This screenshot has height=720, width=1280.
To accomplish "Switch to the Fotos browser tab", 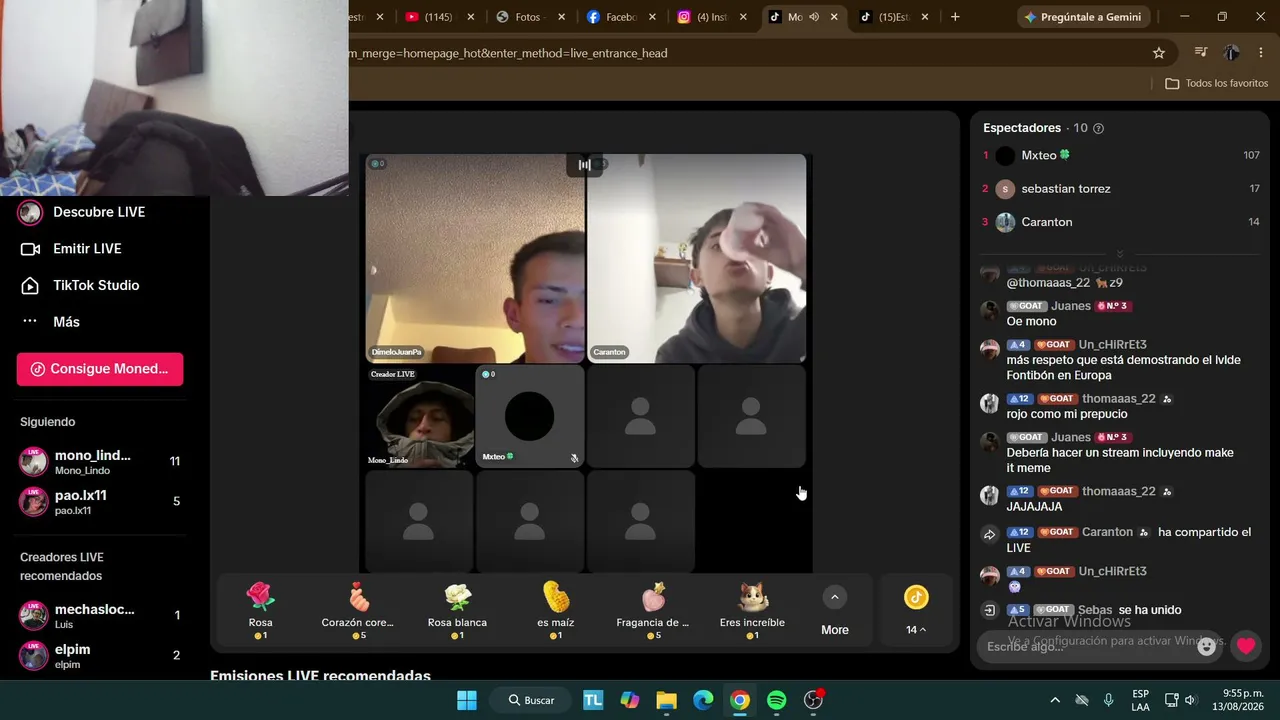I will [x=531, y=17].
